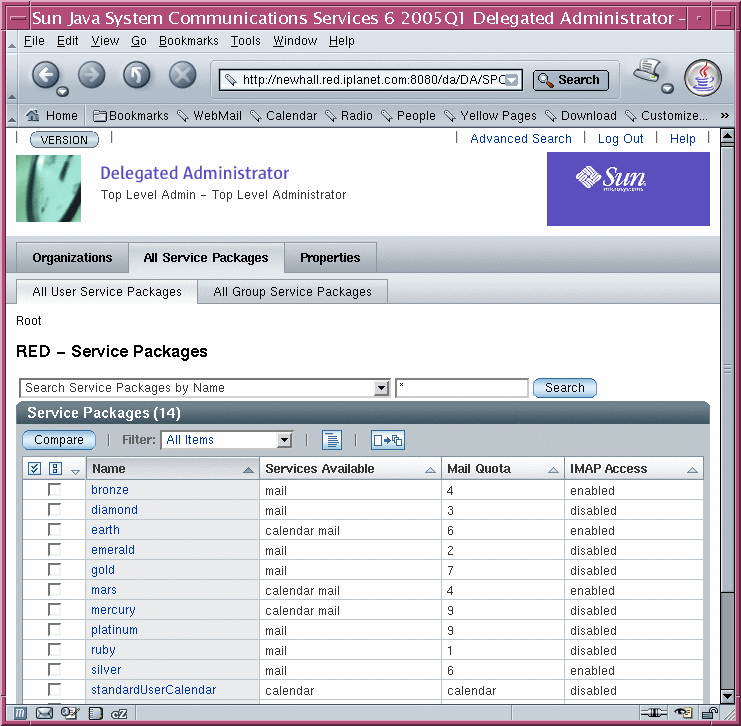
Task: Click the online/offline connection status icon
Action: (654, 713)
